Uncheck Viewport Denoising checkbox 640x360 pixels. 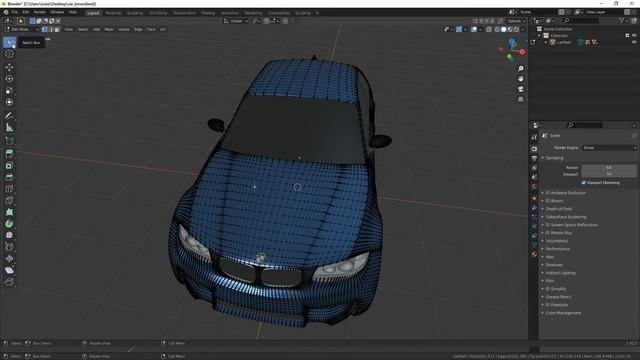[x=584, y=183]
